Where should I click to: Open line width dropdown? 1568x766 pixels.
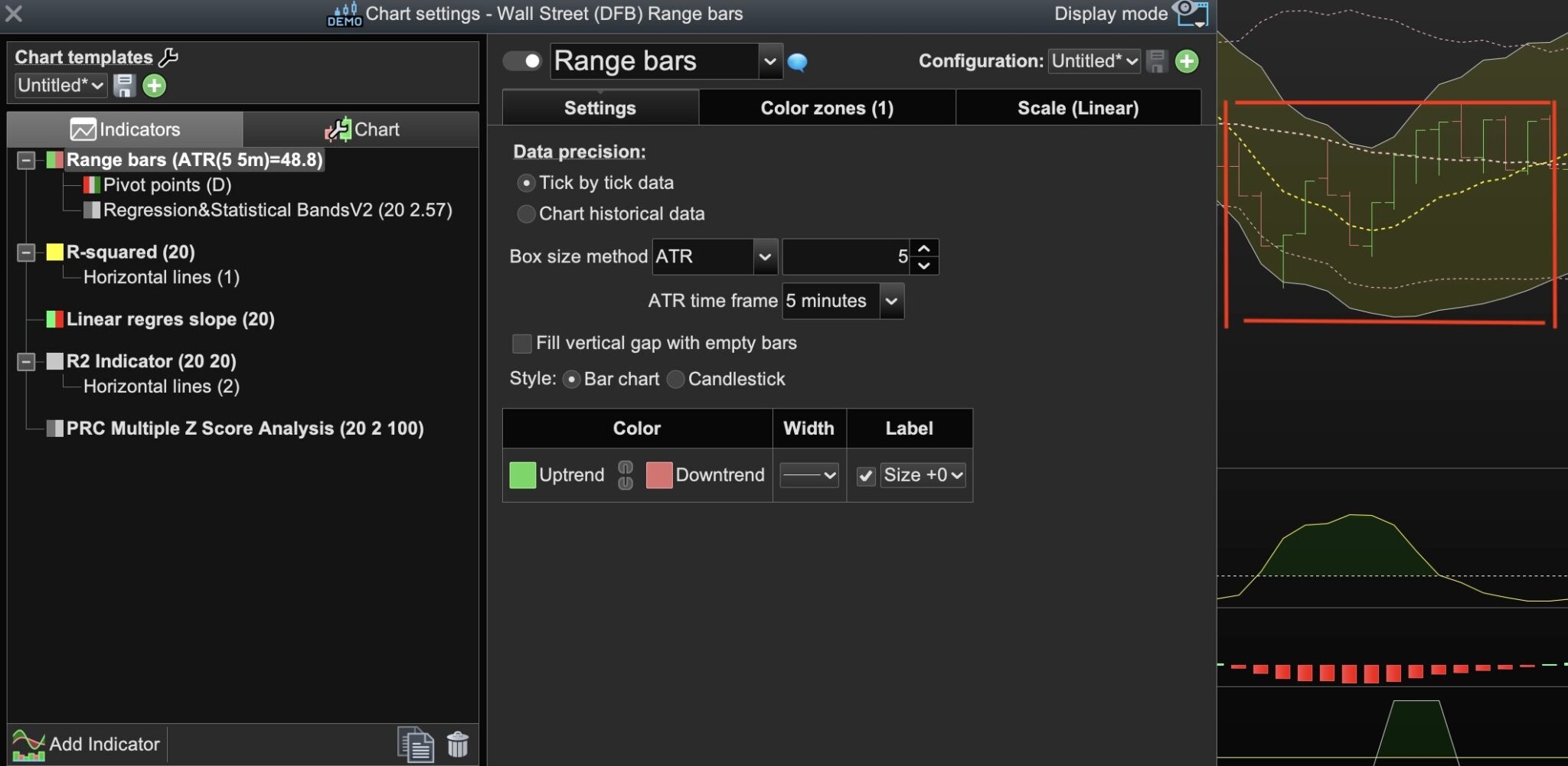pyautogui.click(x=809, y=475)
